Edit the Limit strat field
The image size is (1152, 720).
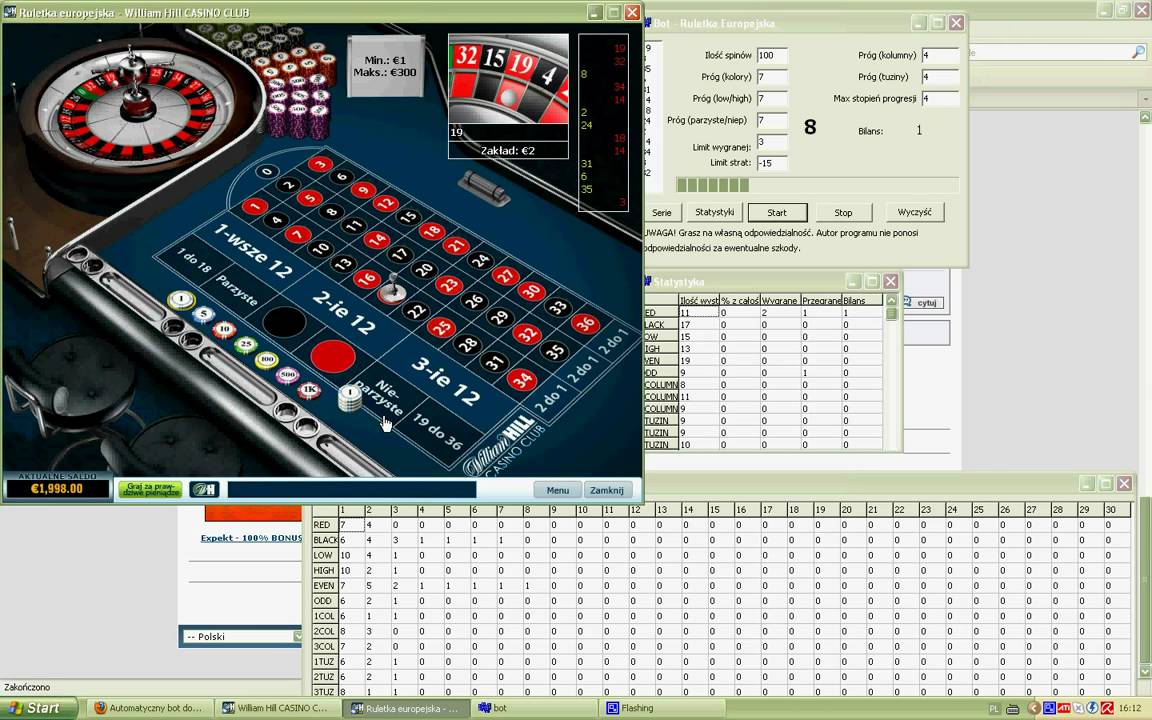772,163
